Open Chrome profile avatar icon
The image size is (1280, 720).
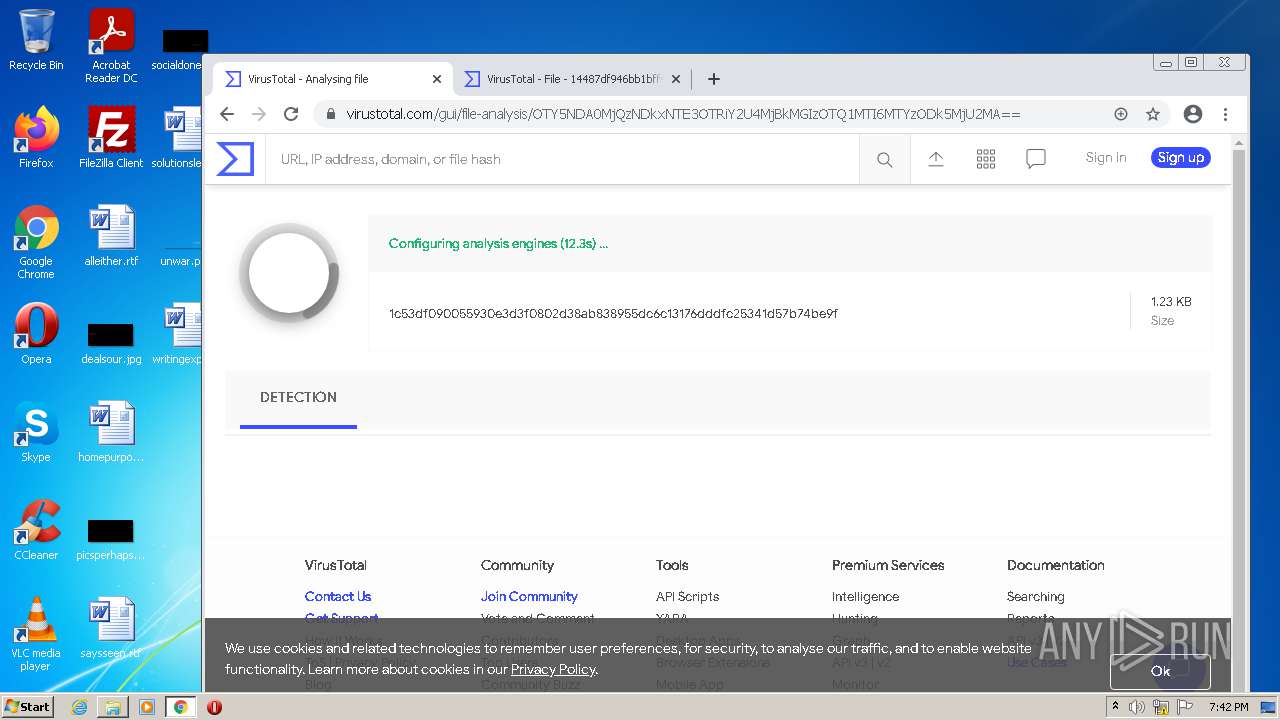click(x=1192, y=114)
